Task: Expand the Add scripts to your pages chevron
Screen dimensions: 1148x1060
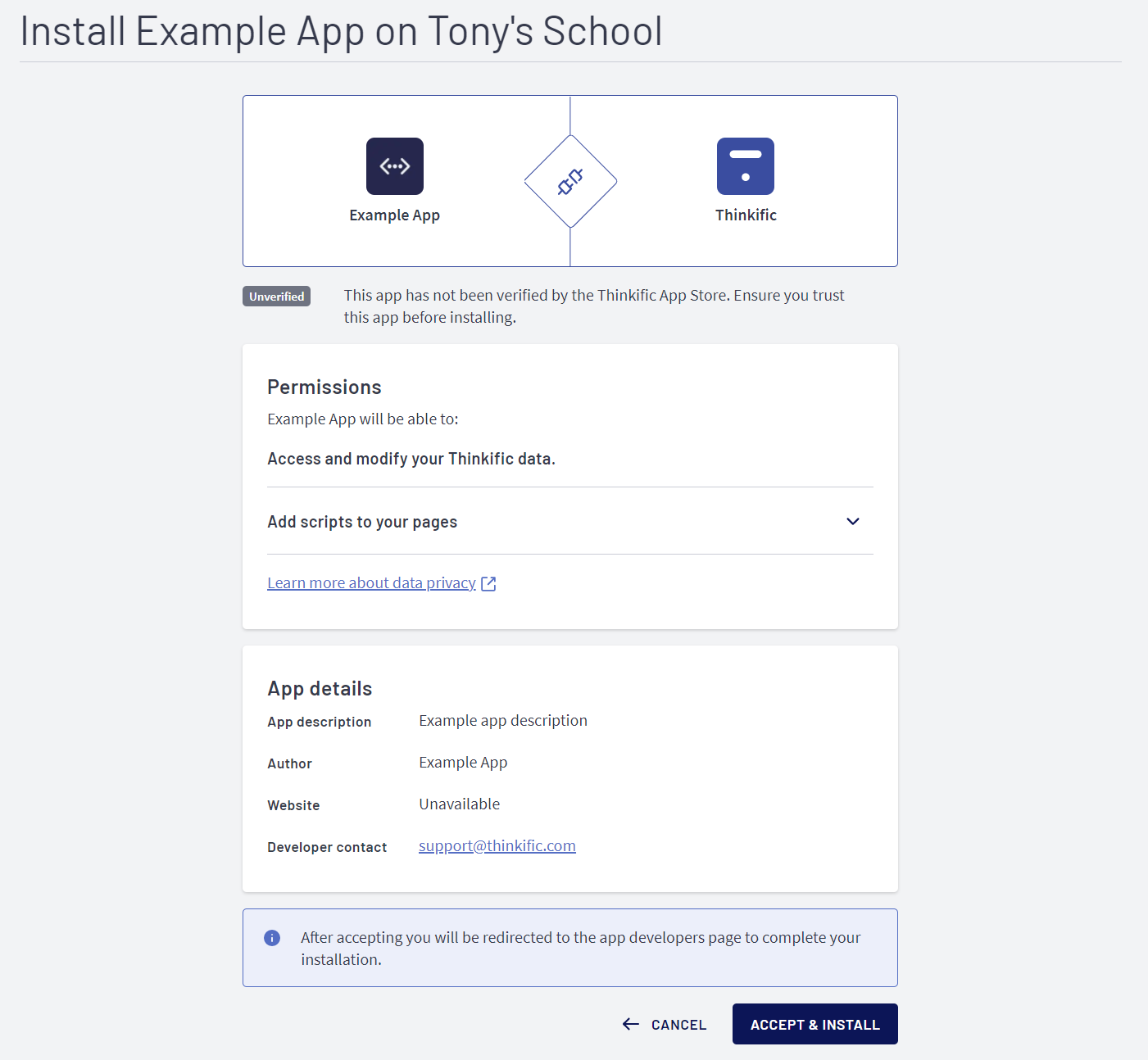Action: coord(853,522)
